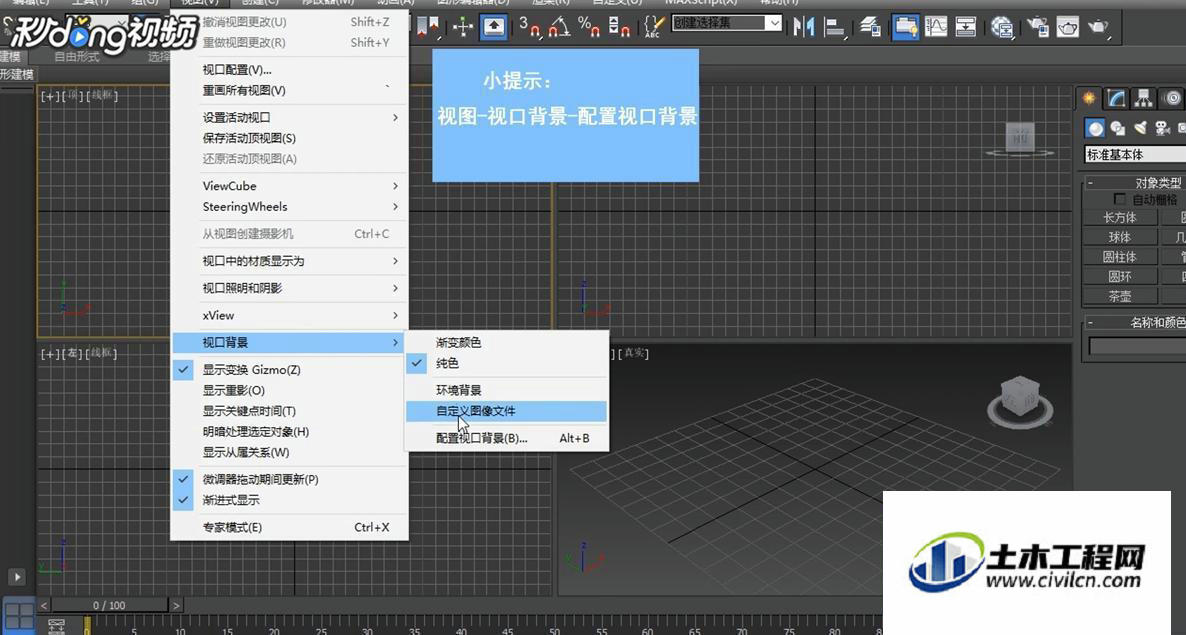
Task: Toggle the Percent Snap button
Action: (588, 26)
